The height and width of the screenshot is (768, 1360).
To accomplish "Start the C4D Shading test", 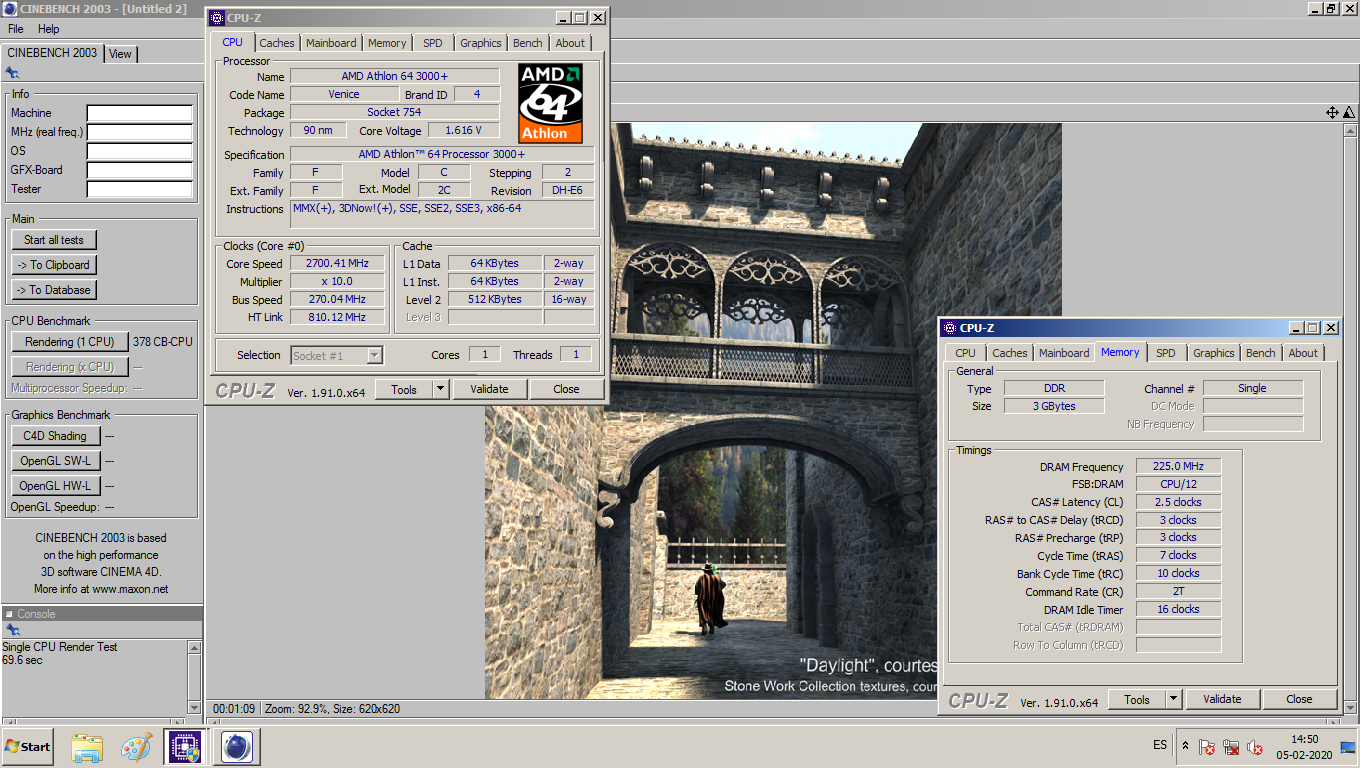I will (56, 436).
